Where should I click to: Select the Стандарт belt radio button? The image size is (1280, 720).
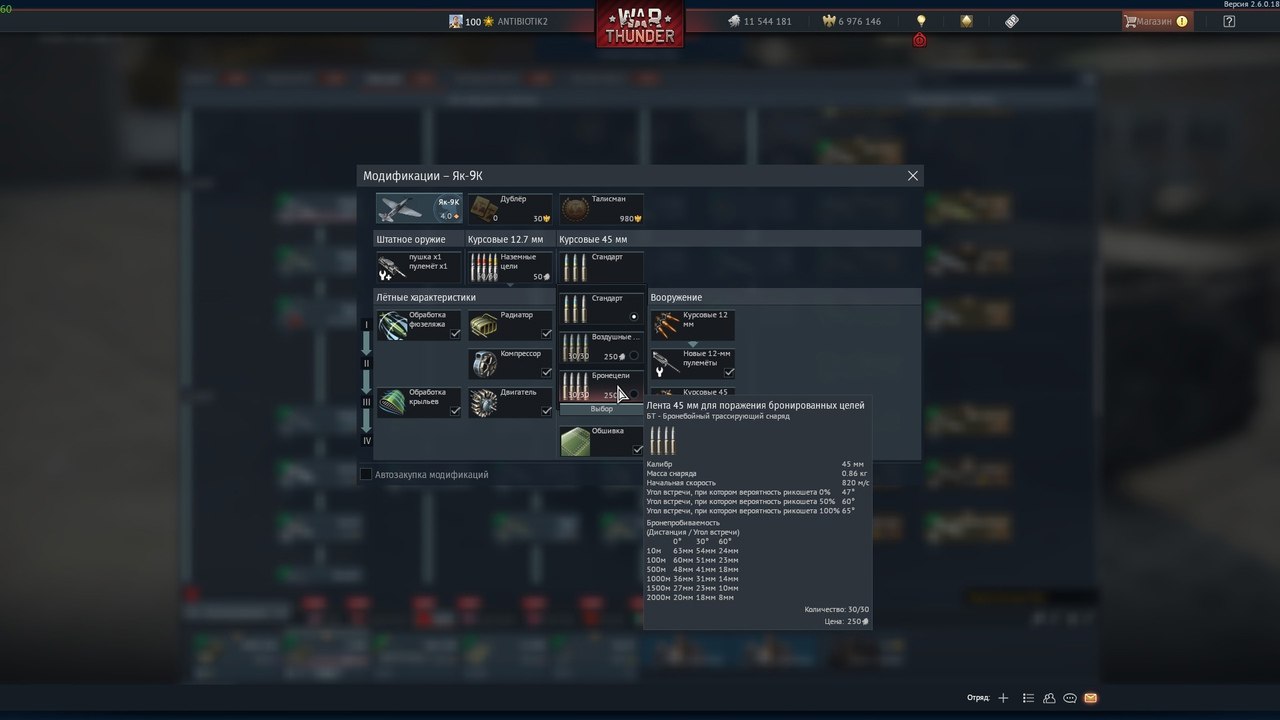tap(633, 316)
